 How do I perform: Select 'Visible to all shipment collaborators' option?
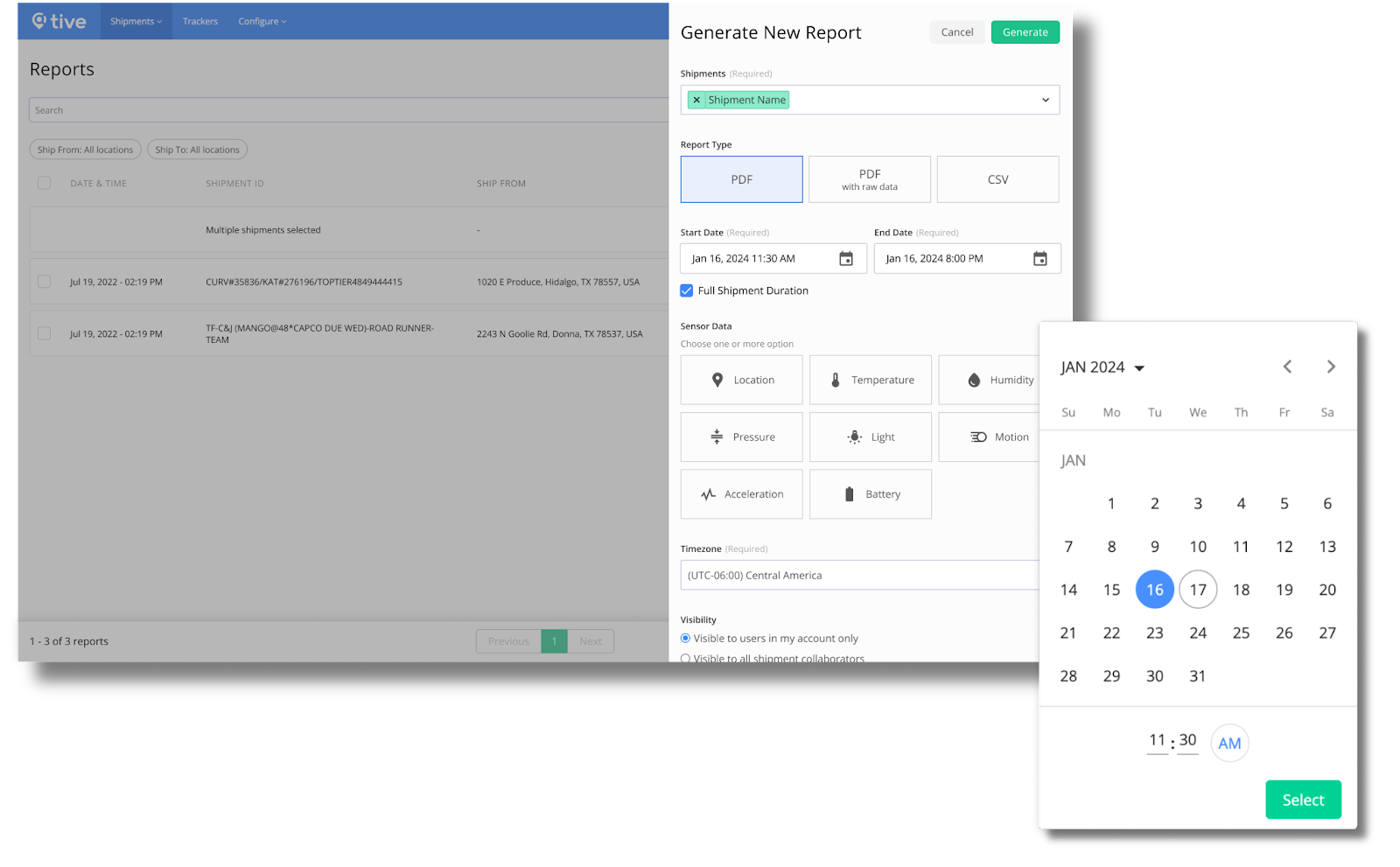click(686, 658)
